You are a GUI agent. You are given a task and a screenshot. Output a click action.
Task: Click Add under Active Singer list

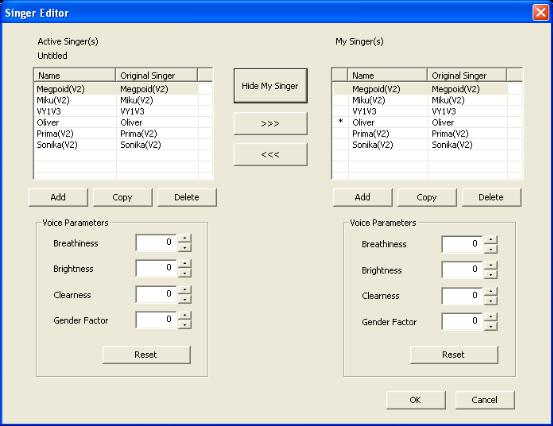[x=58, y=197]
